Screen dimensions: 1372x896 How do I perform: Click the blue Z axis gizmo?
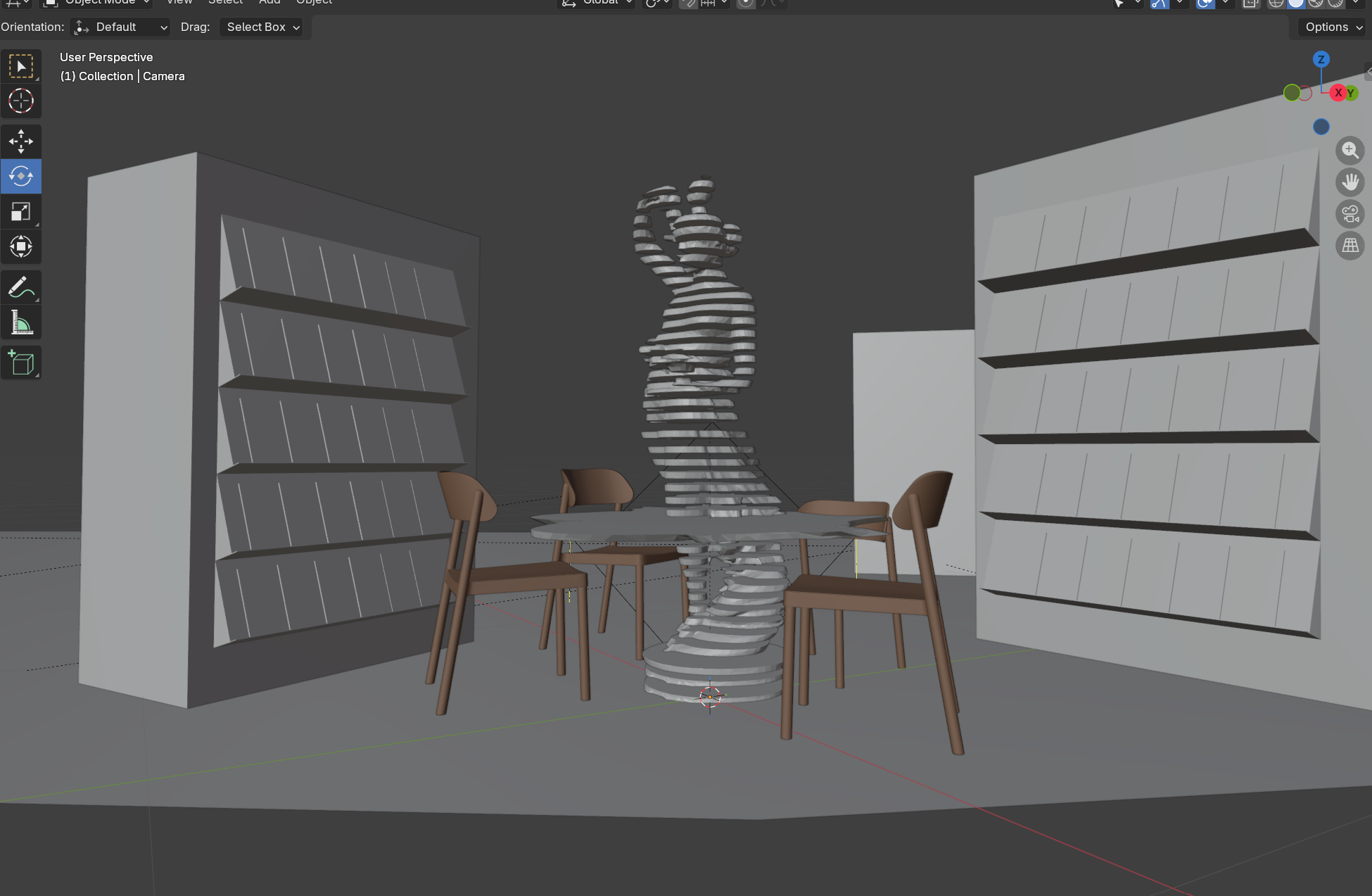click(x=1321, y=59)
